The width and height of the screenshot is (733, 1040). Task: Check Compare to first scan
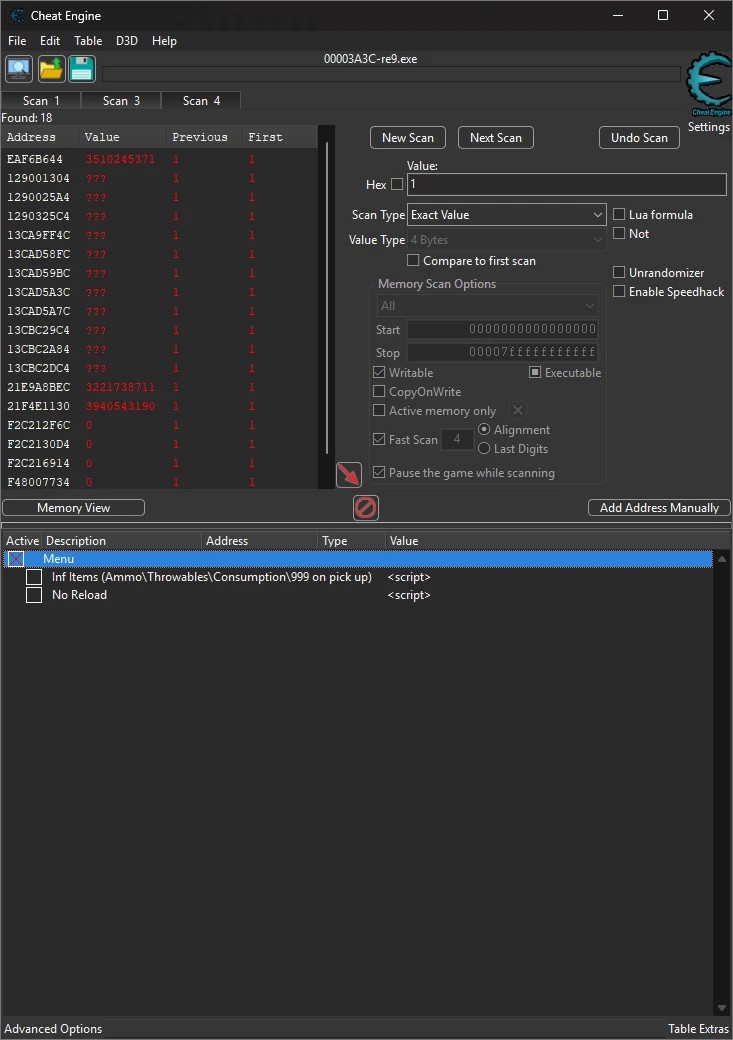(x=413, y=261)
